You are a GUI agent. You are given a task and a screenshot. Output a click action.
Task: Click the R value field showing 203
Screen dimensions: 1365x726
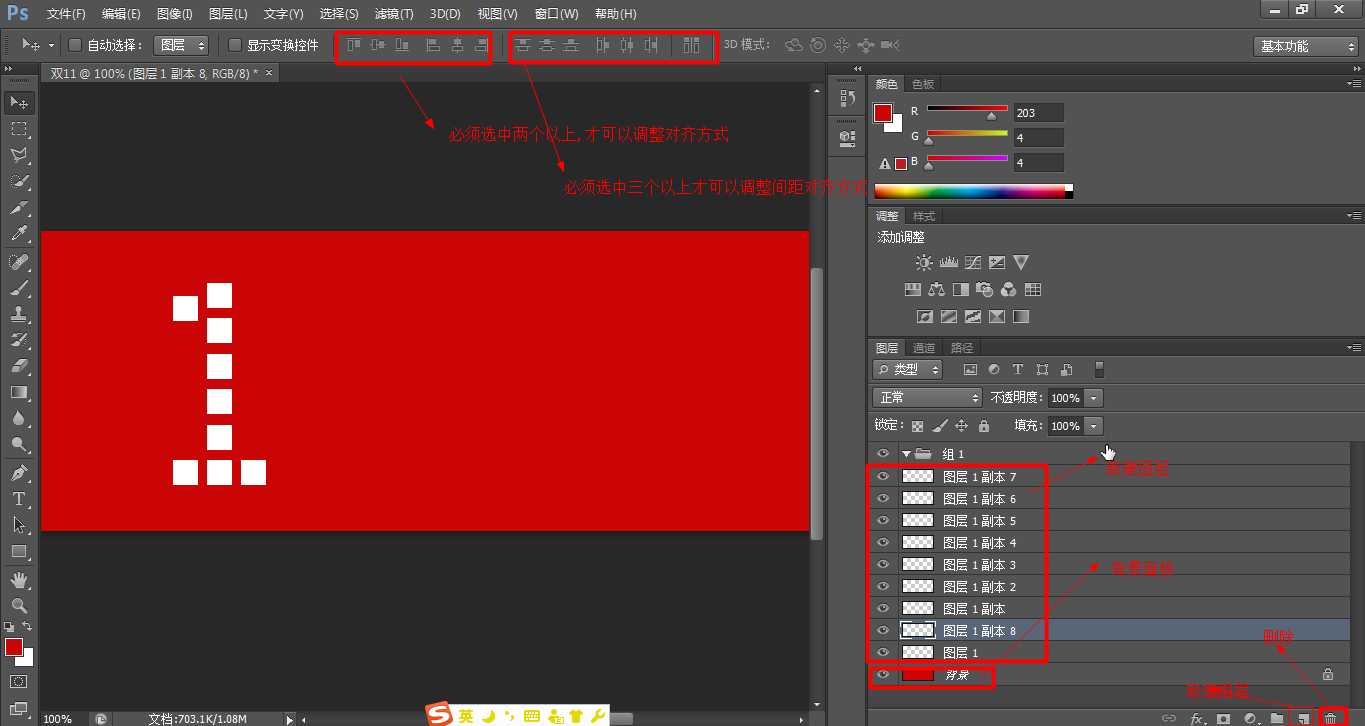(x=1038, y=113)
